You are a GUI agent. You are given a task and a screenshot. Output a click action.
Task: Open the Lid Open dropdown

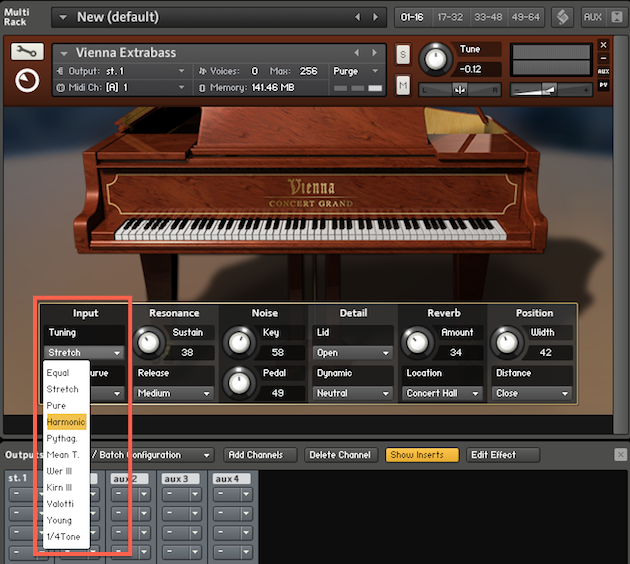(x=352, y=353)
